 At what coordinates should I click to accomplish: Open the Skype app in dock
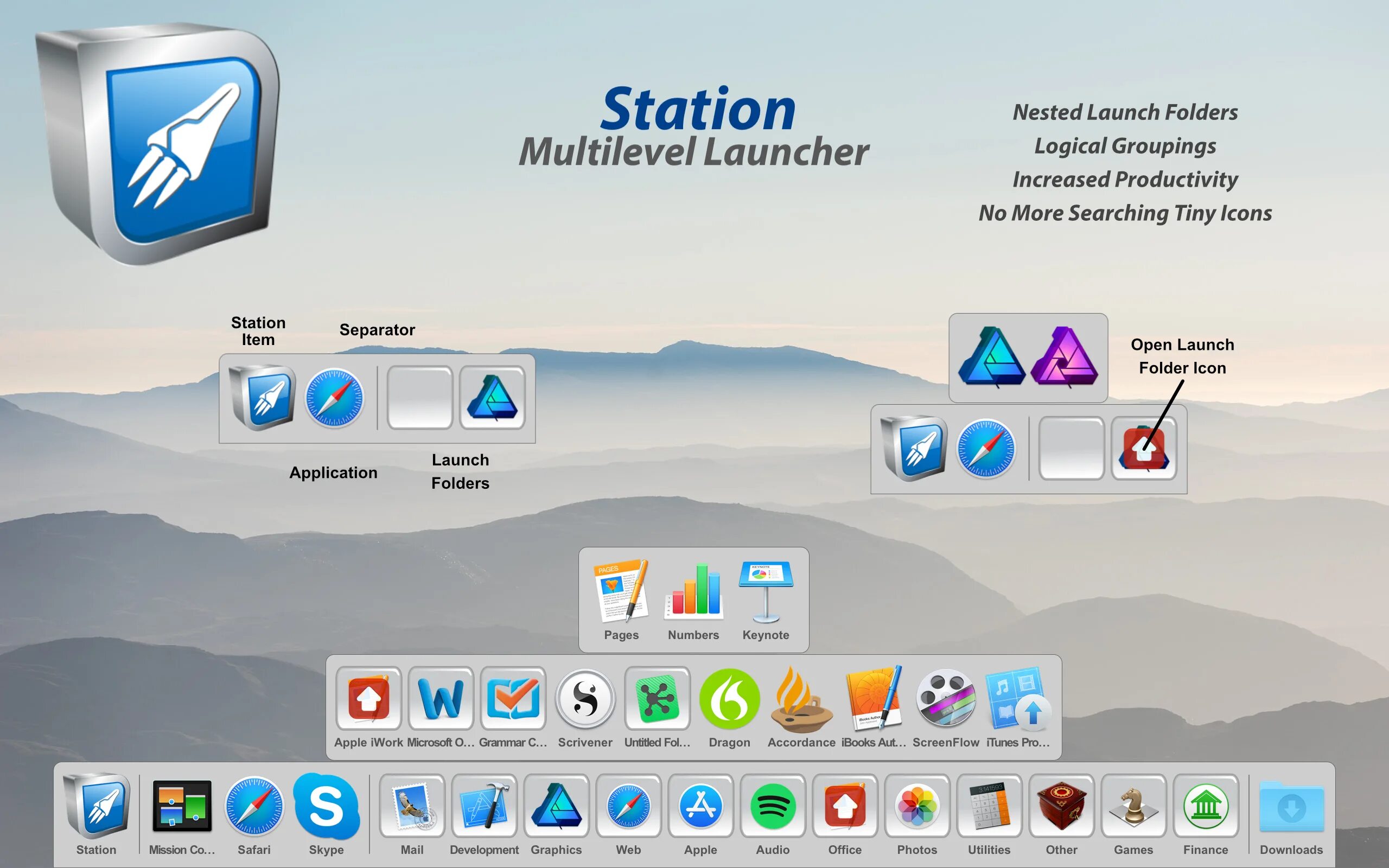tap(326, 806)
